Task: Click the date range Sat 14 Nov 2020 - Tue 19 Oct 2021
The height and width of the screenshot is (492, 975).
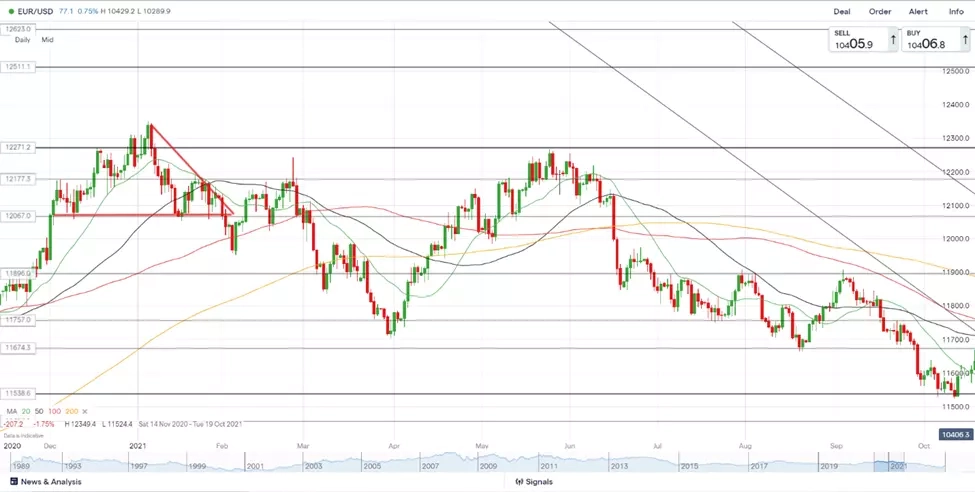Action: (190, 424)
